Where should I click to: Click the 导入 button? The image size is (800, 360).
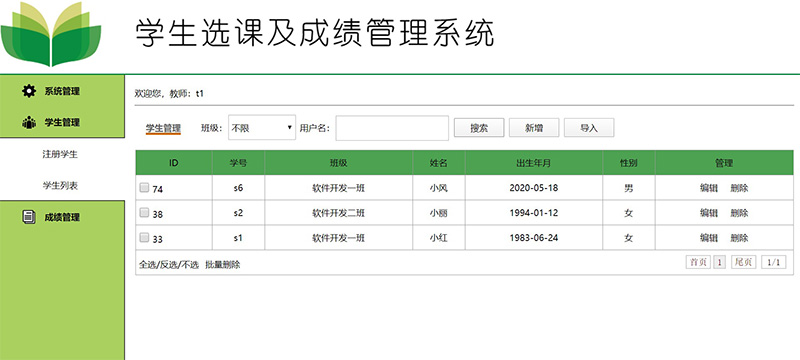[x=589, y=128]
